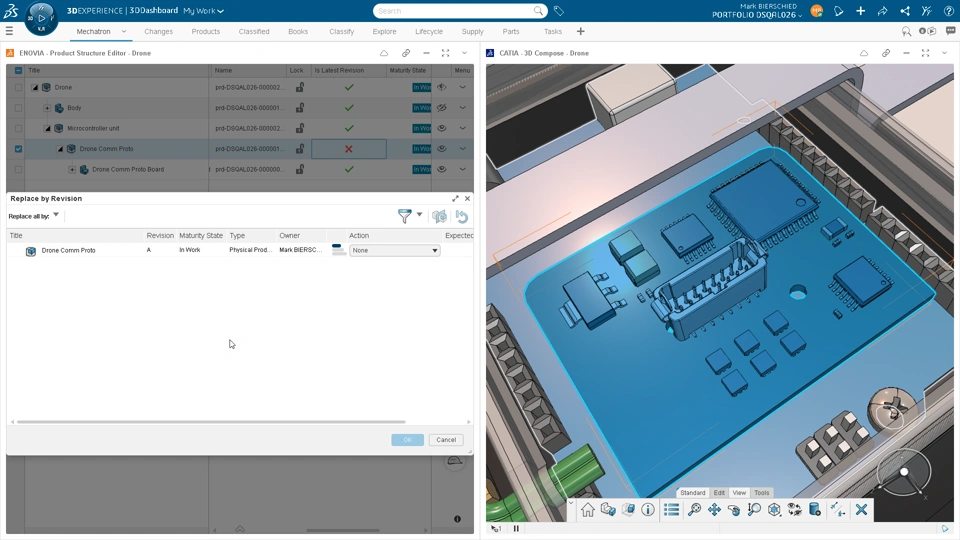Image resolution: width=960 pixels, height=540 pixels.
Task: Click the Share arrow icon in top bar
Action: point(882,11)
